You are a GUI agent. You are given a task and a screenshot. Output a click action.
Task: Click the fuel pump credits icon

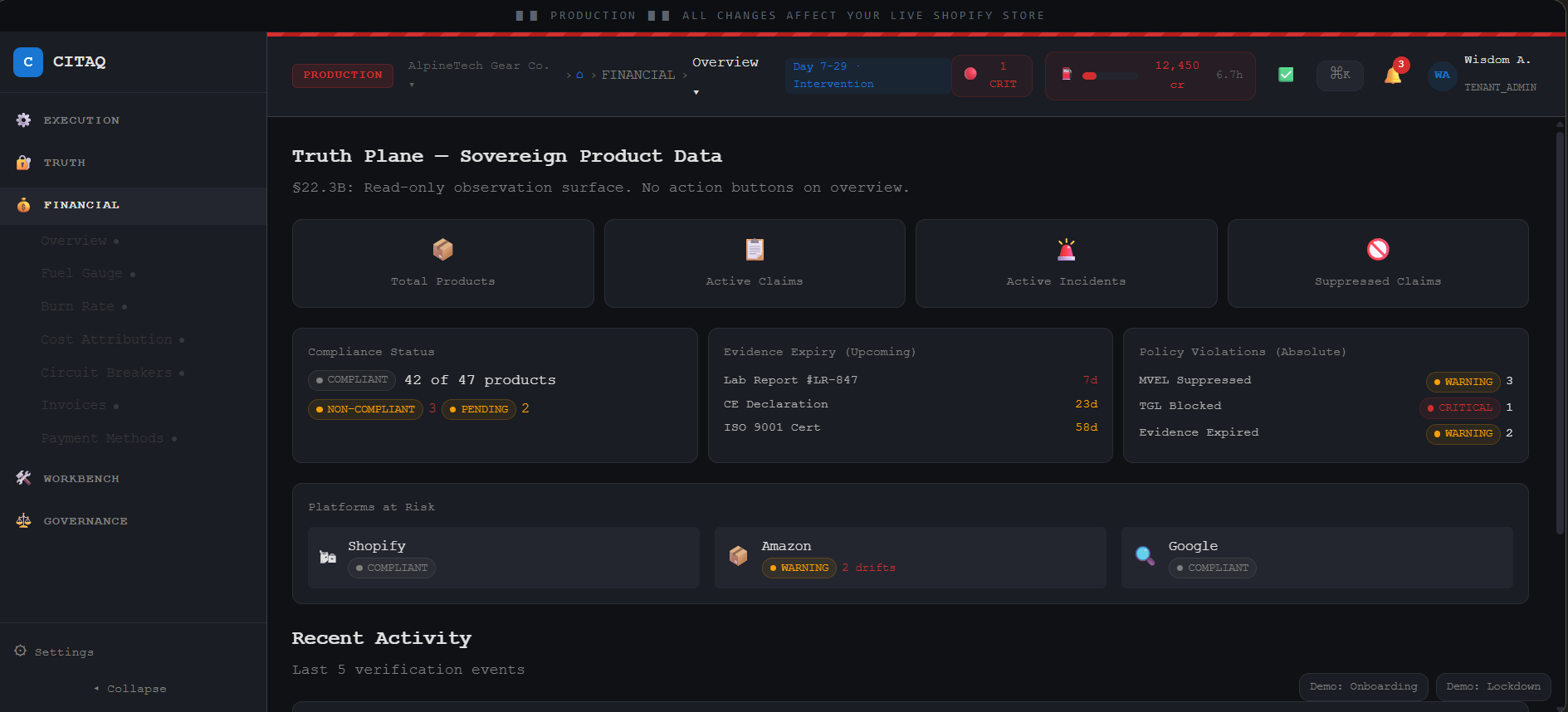click(1067, 74)
